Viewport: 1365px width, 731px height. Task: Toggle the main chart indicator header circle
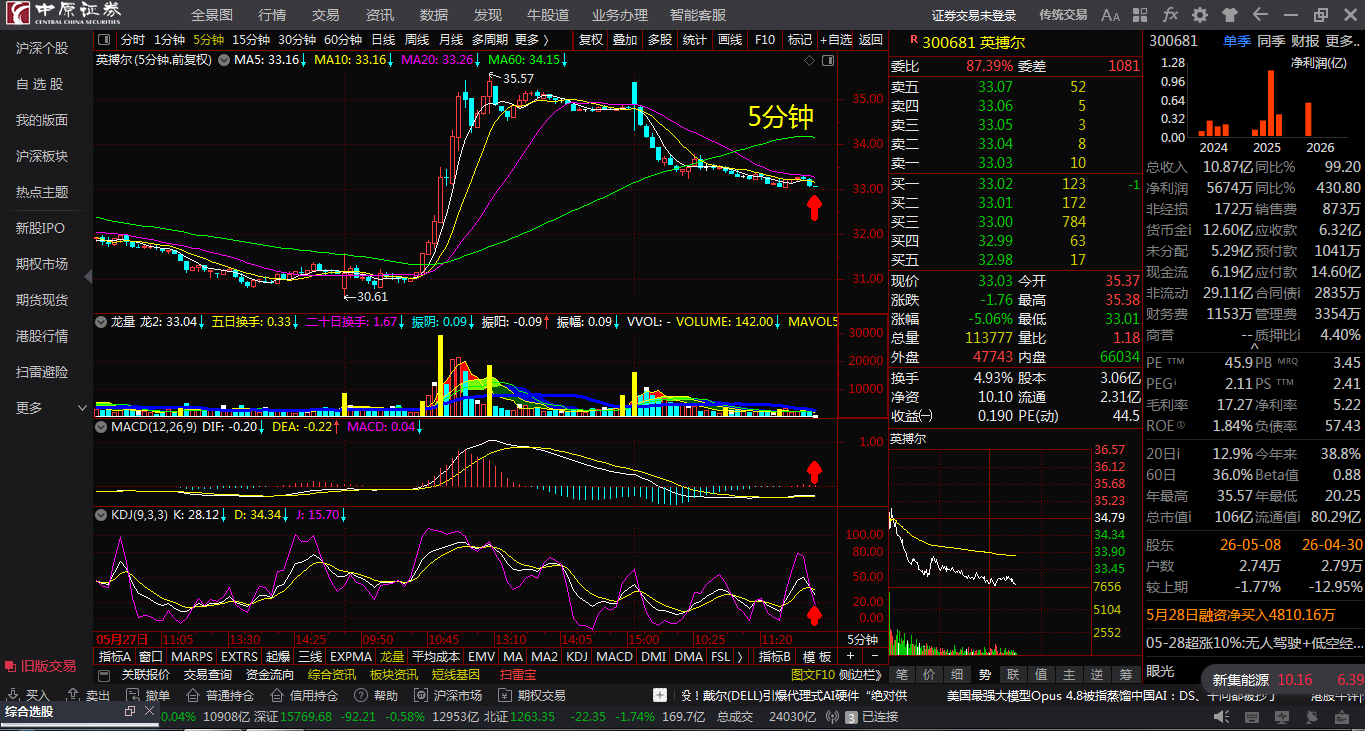(x=224, y=60)
